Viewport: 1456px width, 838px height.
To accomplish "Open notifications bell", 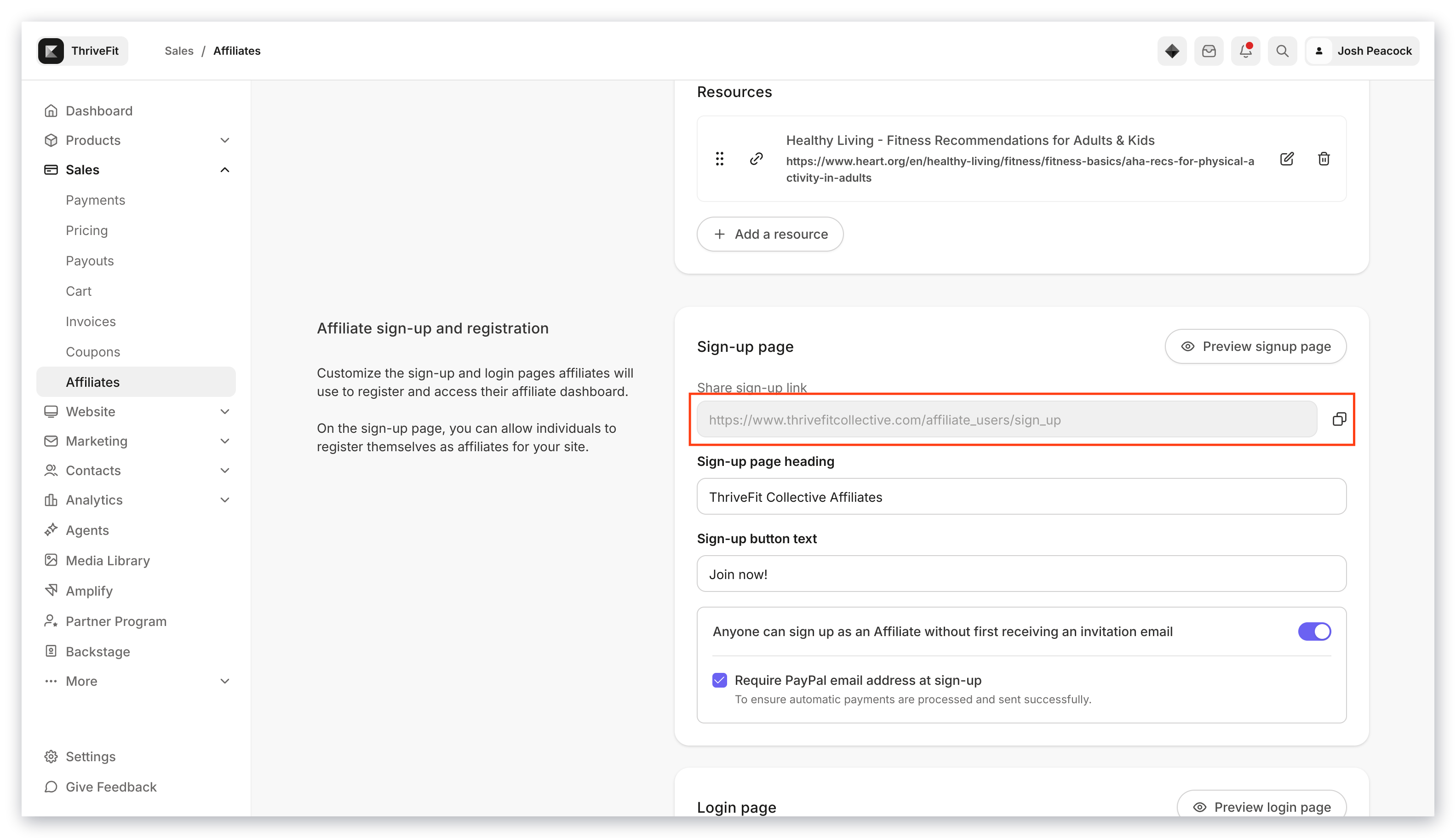I will pos(1245,51).
